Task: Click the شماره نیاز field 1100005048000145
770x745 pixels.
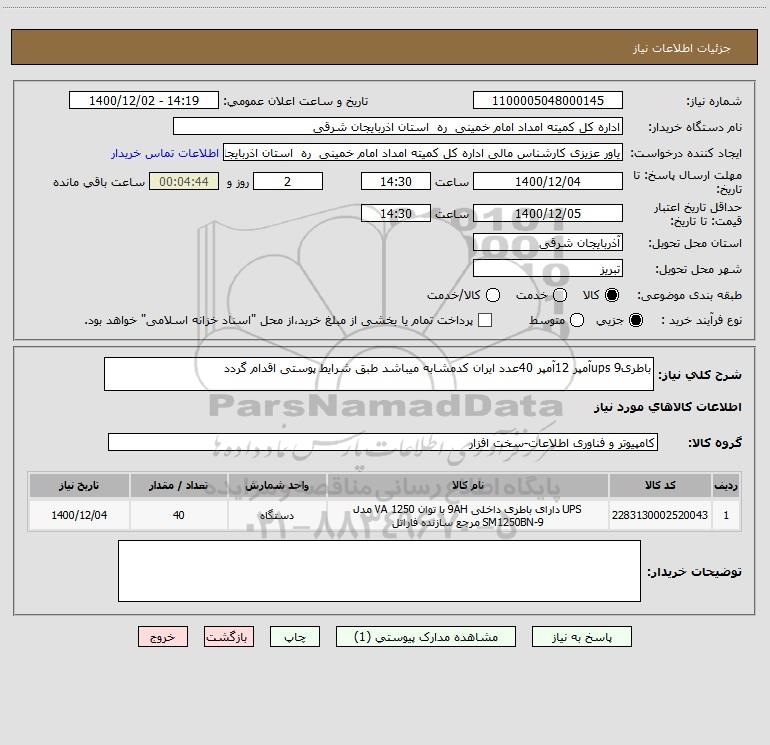Action: pyautogui.click(x=548, y=100)
